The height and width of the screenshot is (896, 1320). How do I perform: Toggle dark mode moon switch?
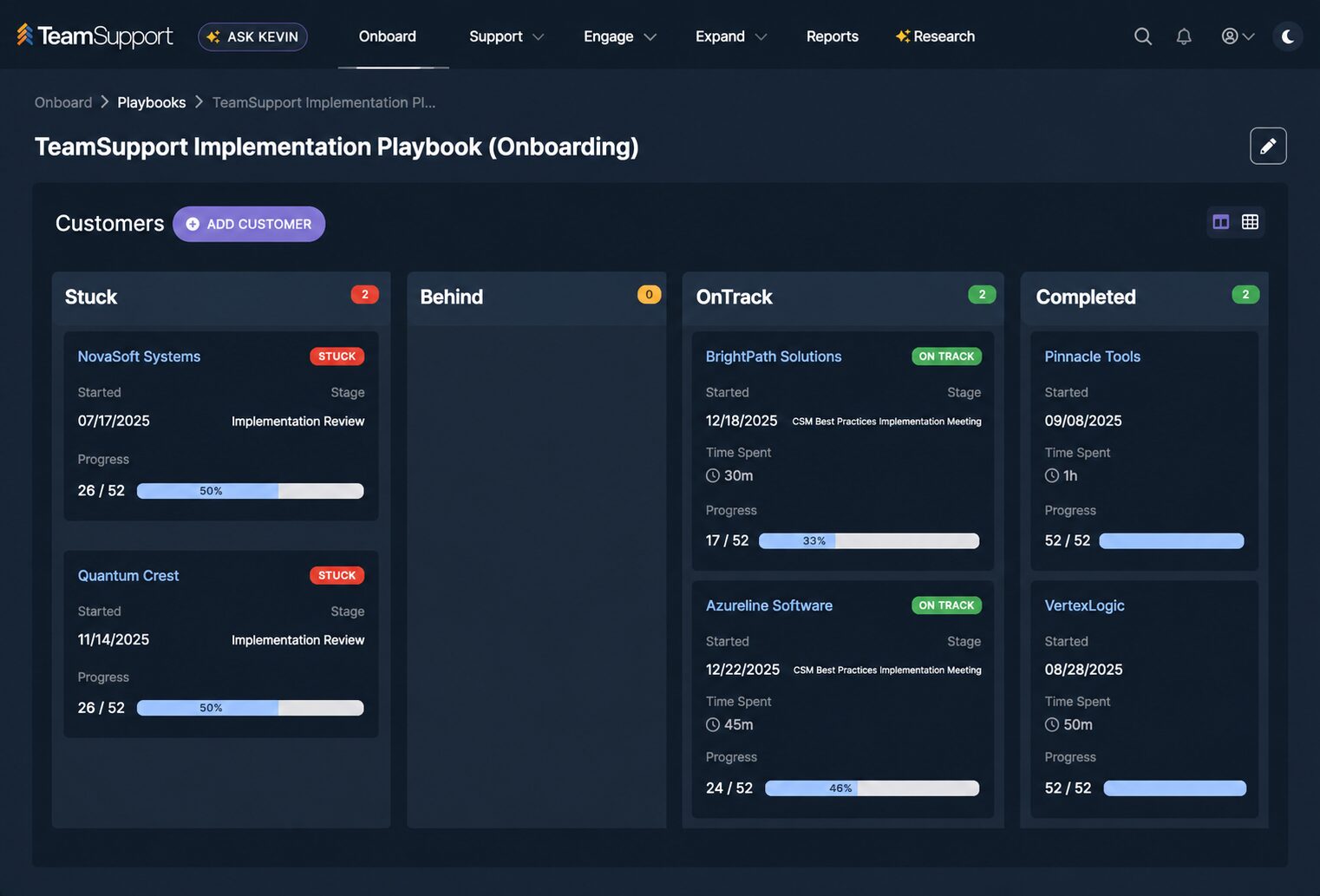[x=1288, y=36]
